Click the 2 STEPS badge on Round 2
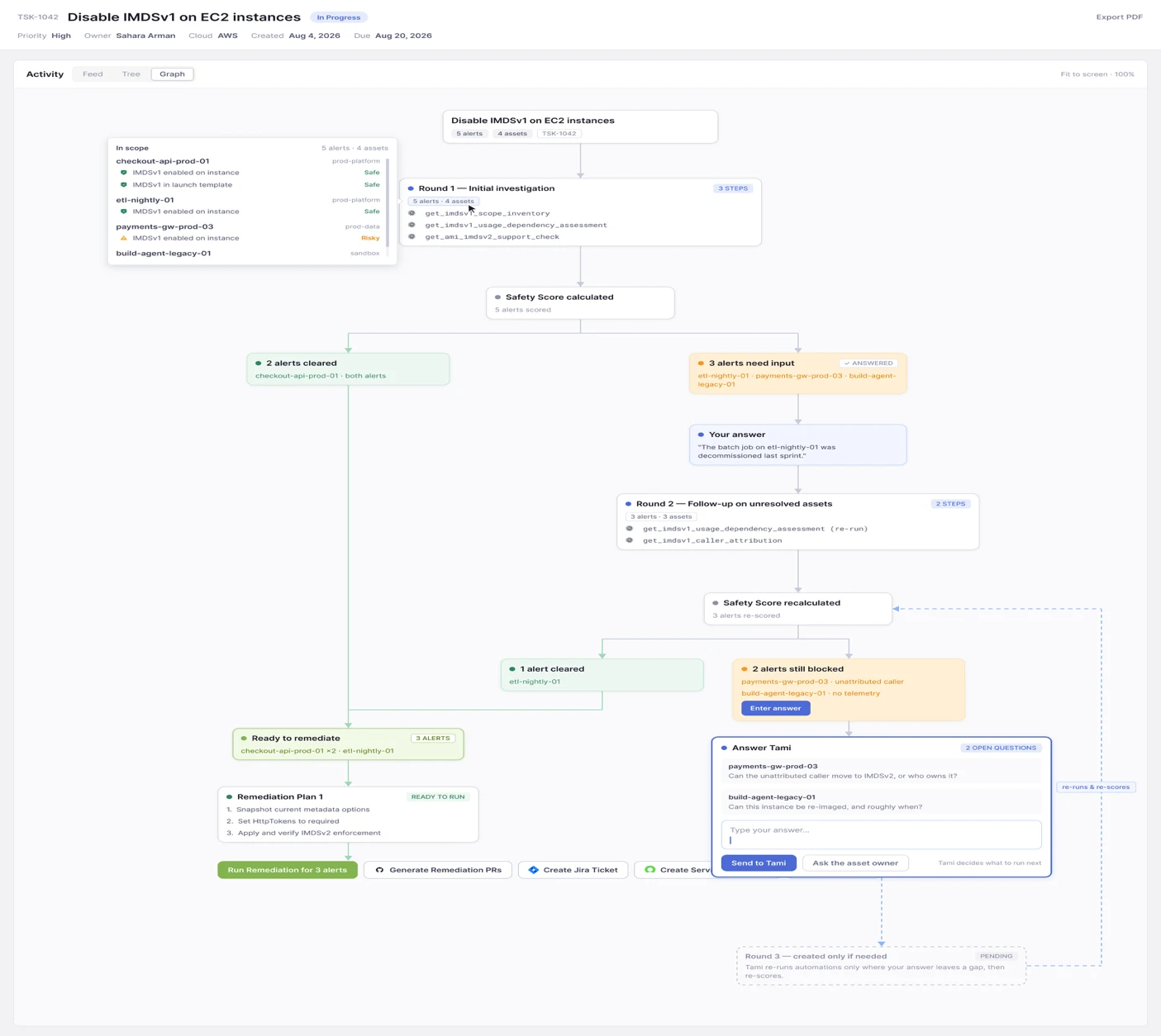1161x1036 pixels. (x=950, y=504)
